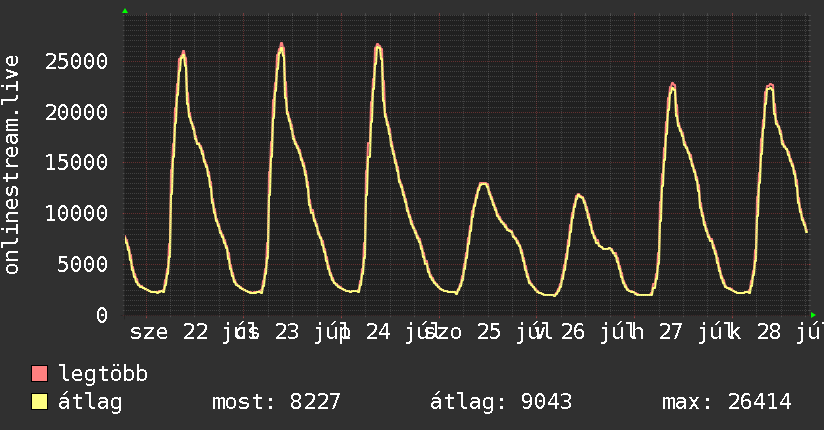Viewport: 824px width, 430px height.
Task: Click the 0 y-axis label
Action: [x=102, y=315]
